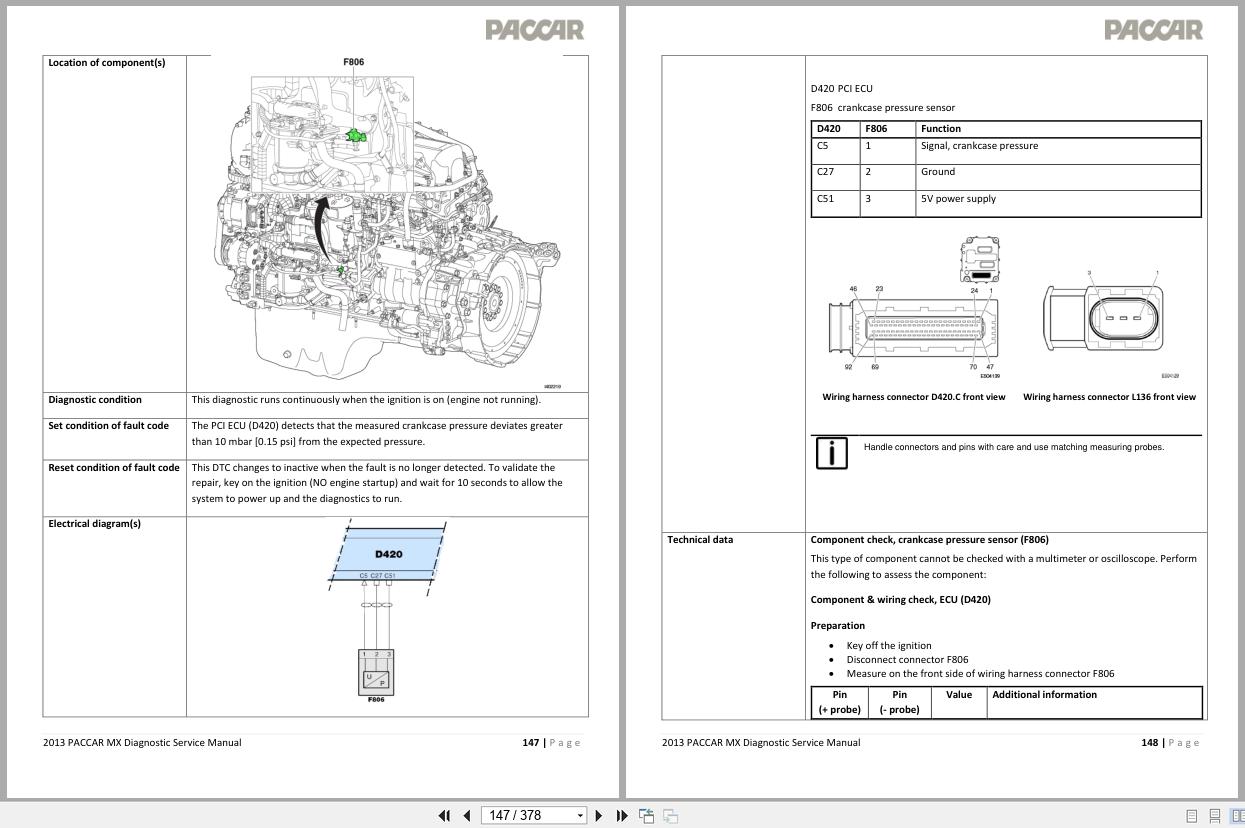Viewport: 1245px width, 828px height.
Task: Click the 'Handle connectors and pins with care' note
Action: coord(1014,447)
